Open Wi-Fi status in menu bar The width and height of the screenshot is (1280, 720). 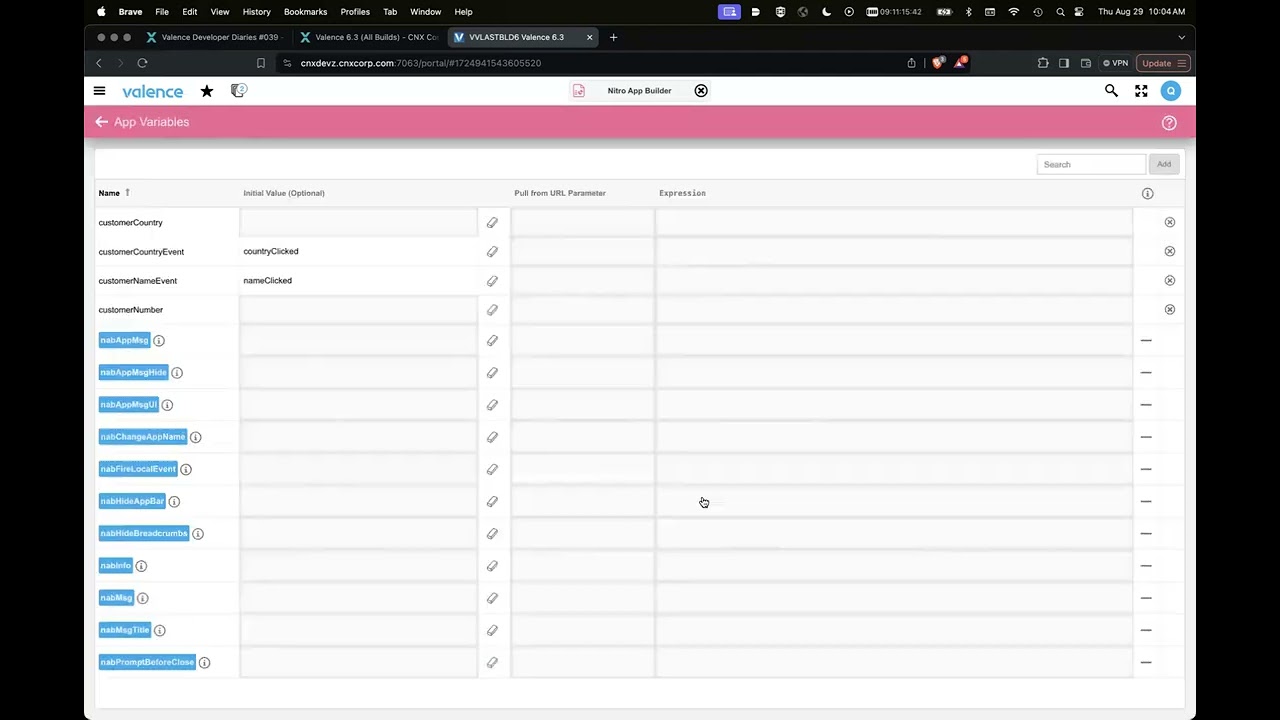1014,12
